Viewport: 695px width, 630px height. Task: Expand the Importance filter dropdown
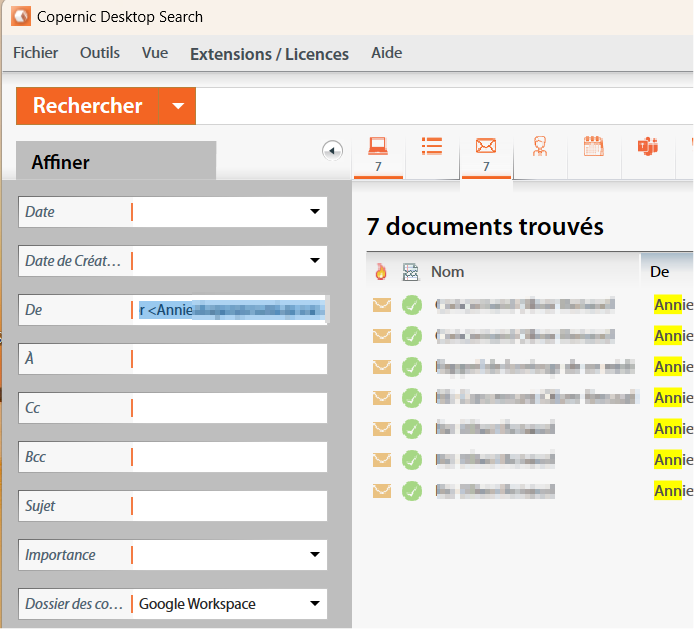tap(314, 555)
